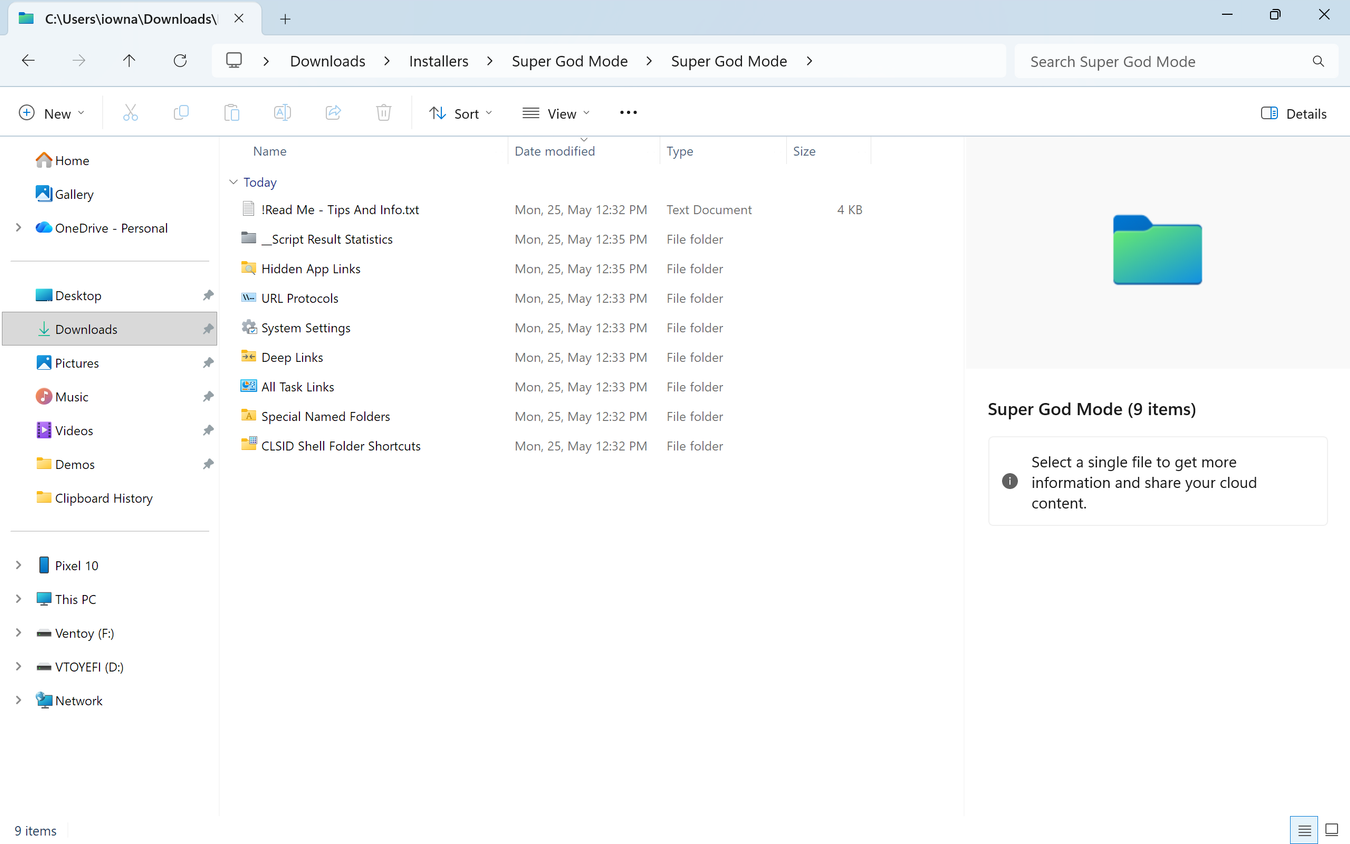Open a new tab with plus button
Screen dimensions: 1350x844
(285, 19)
